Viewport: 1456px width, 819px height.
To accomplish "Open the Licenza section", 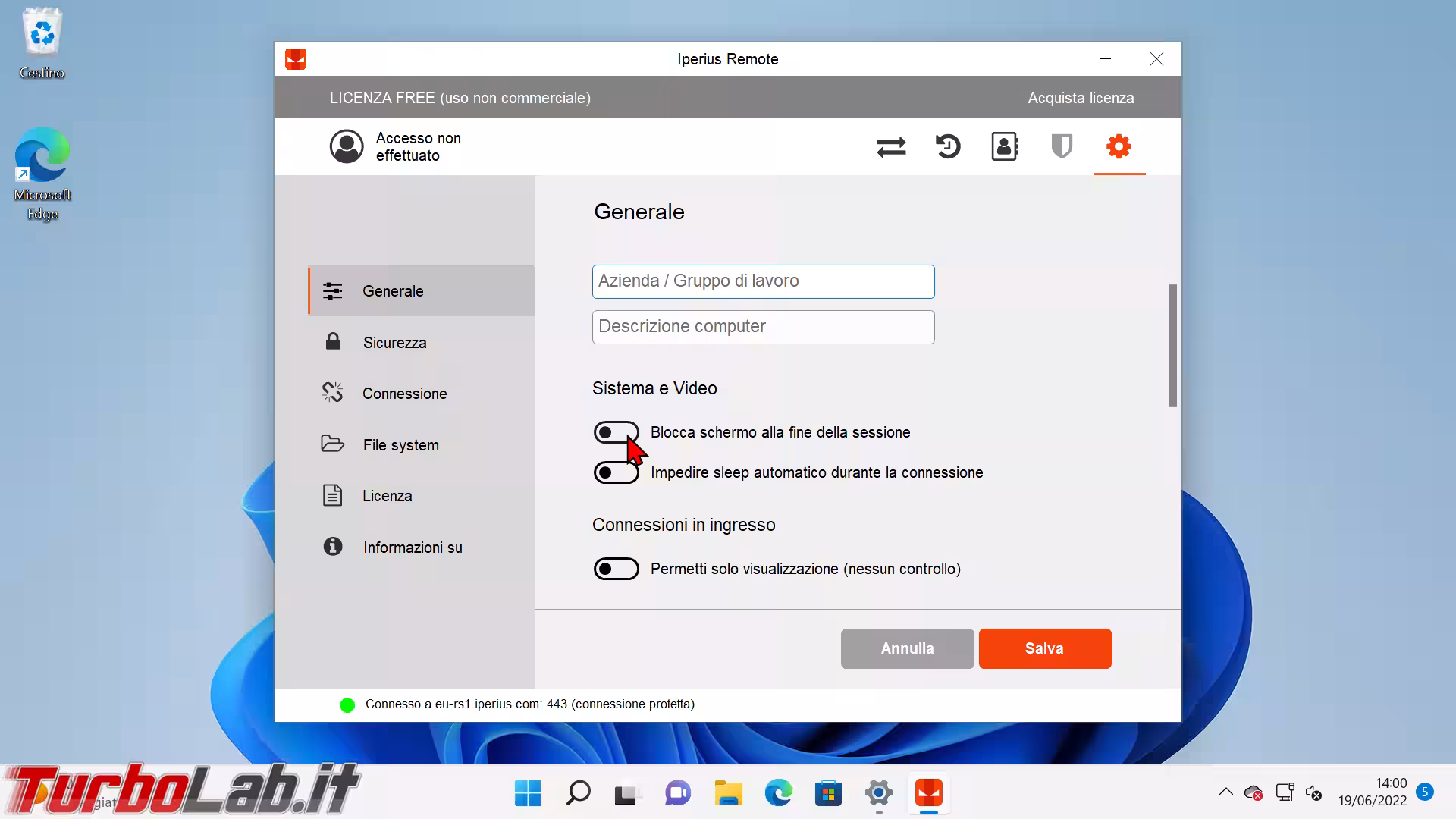I will [387, 496].
